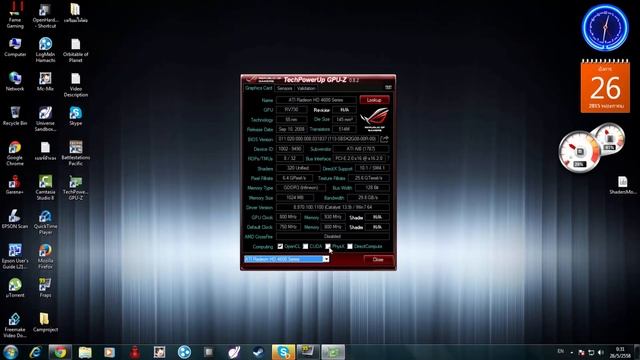The height and width of the screenshot is (360, 640).
Task: Click the clock gadget on desktop
Action: coord(605,27)
